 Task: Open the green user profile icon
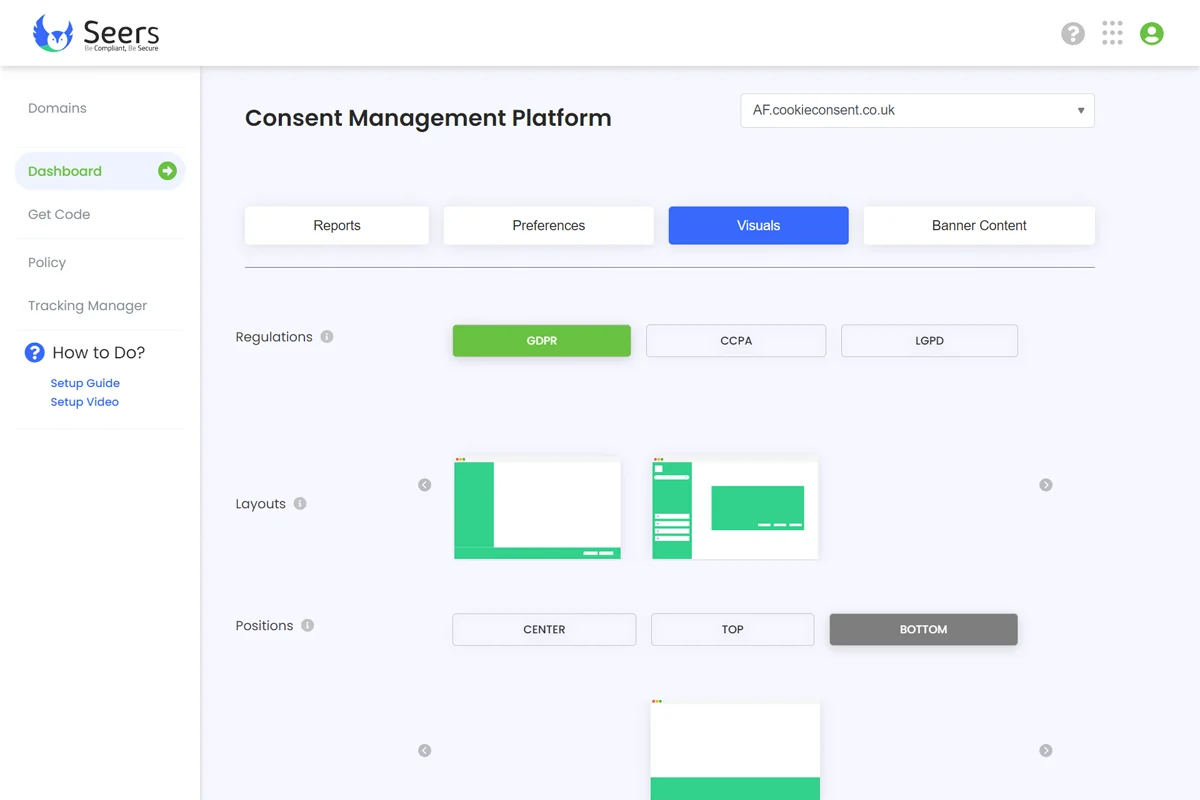(x=1152, y=34)
